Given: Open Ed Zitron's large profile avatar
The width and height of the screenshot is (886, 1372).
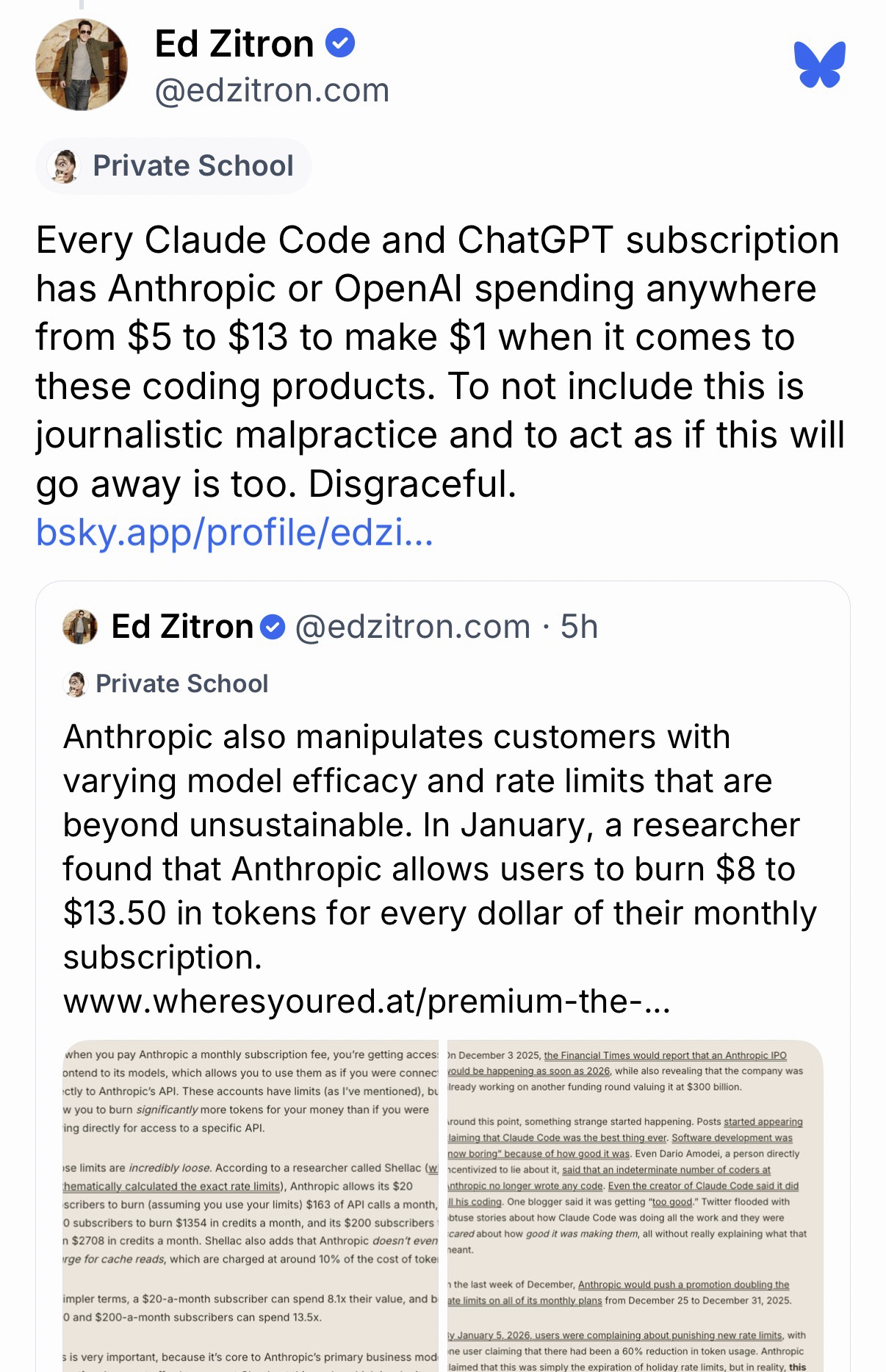Looking at the screenshot, I should [82, 65].
